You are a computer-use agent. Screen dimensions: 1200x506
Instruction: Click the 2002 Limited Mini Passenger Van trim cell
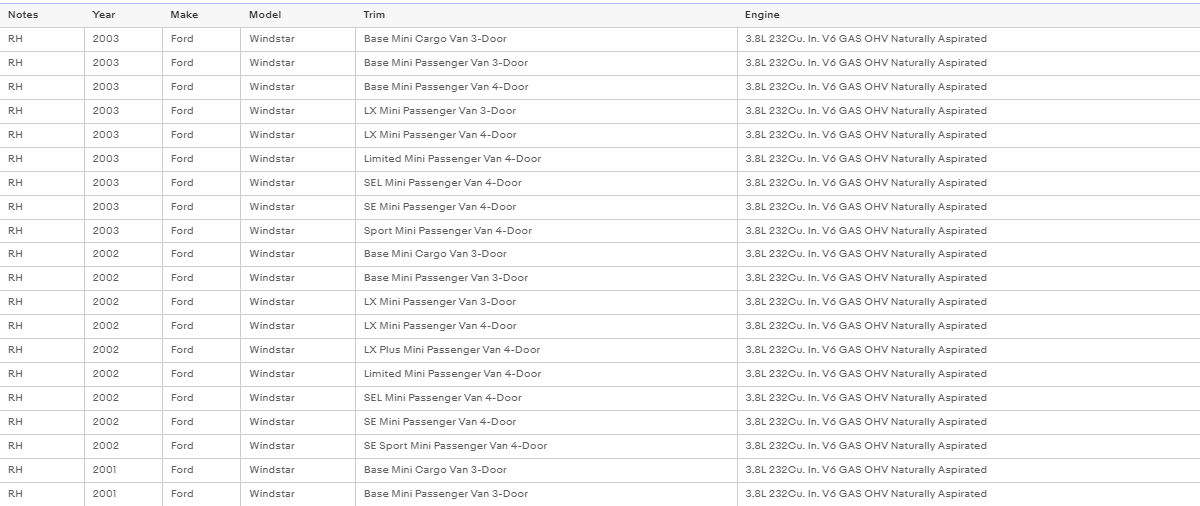[547, 374]
